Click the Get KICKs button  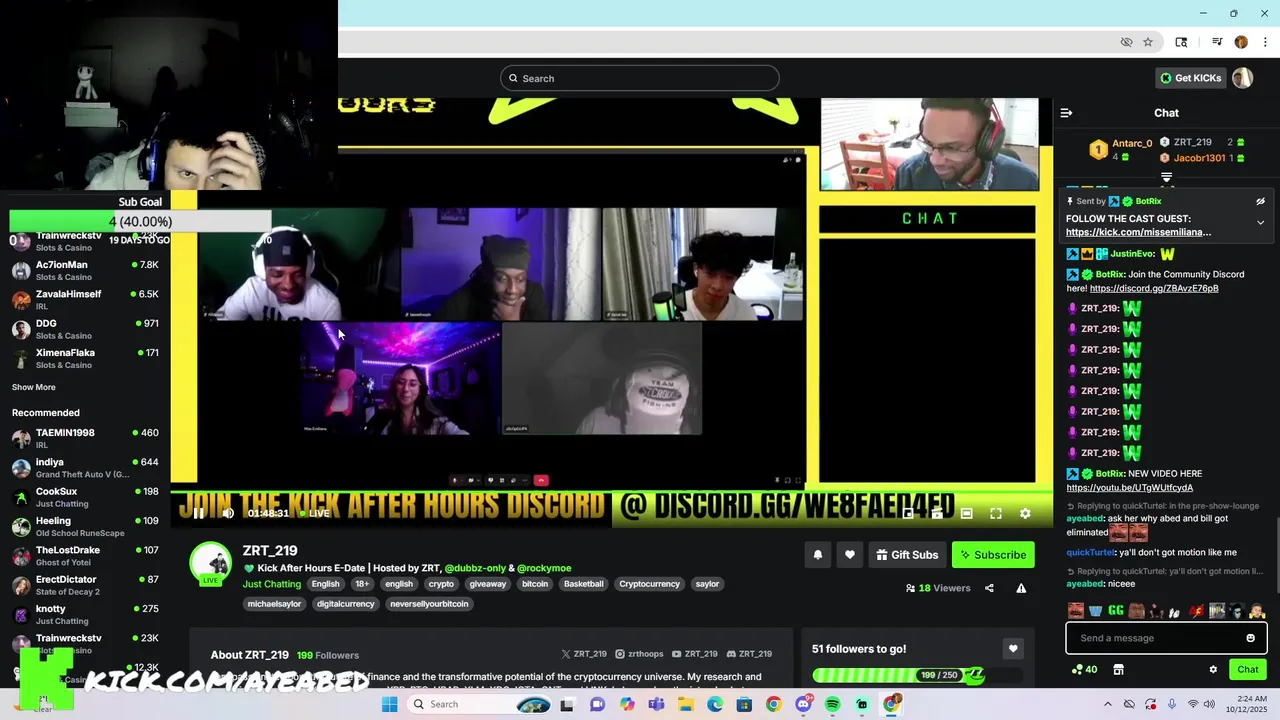pyautogui.click(x=1190, y=78)
